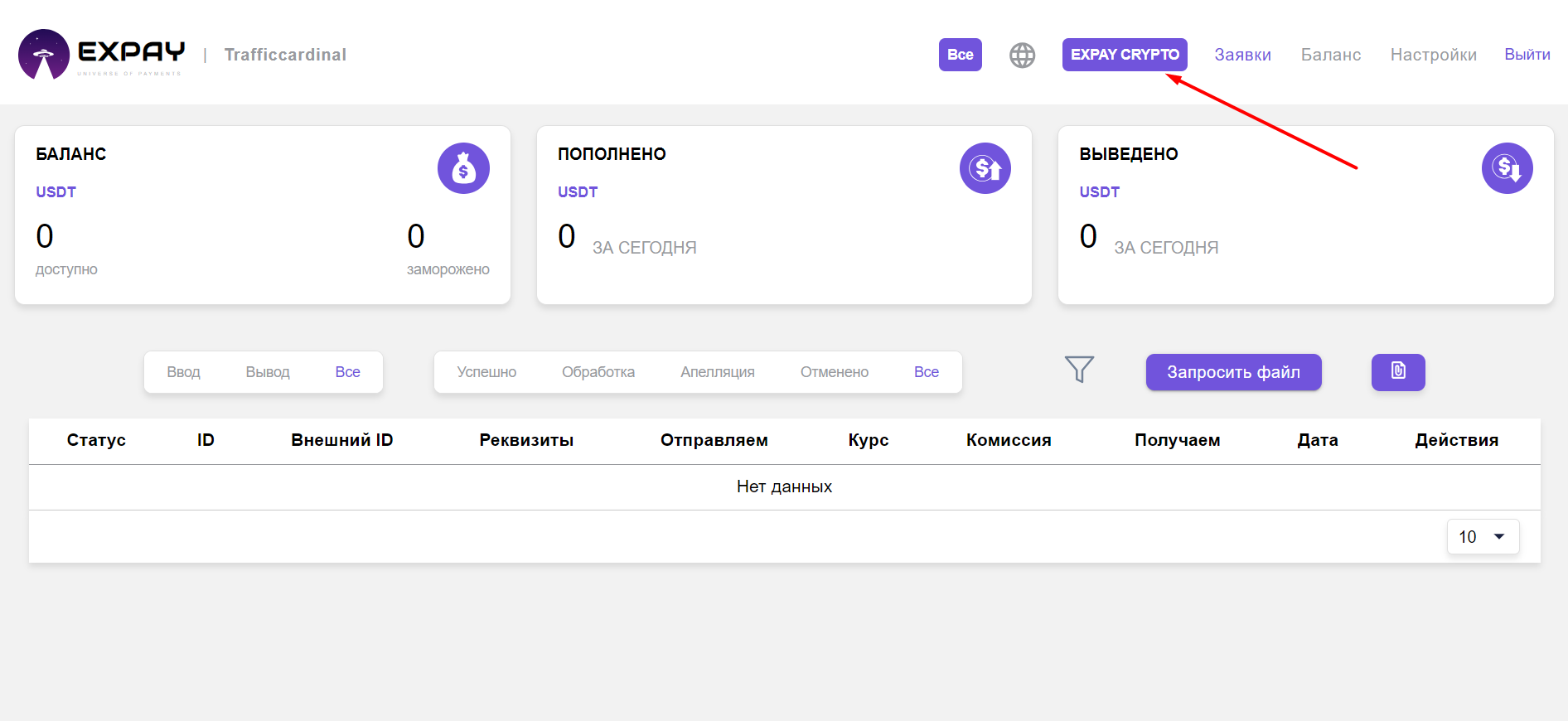Screen dimensions: 1568x721
Task: Click the доступно balance label
Action: point(66,269)
